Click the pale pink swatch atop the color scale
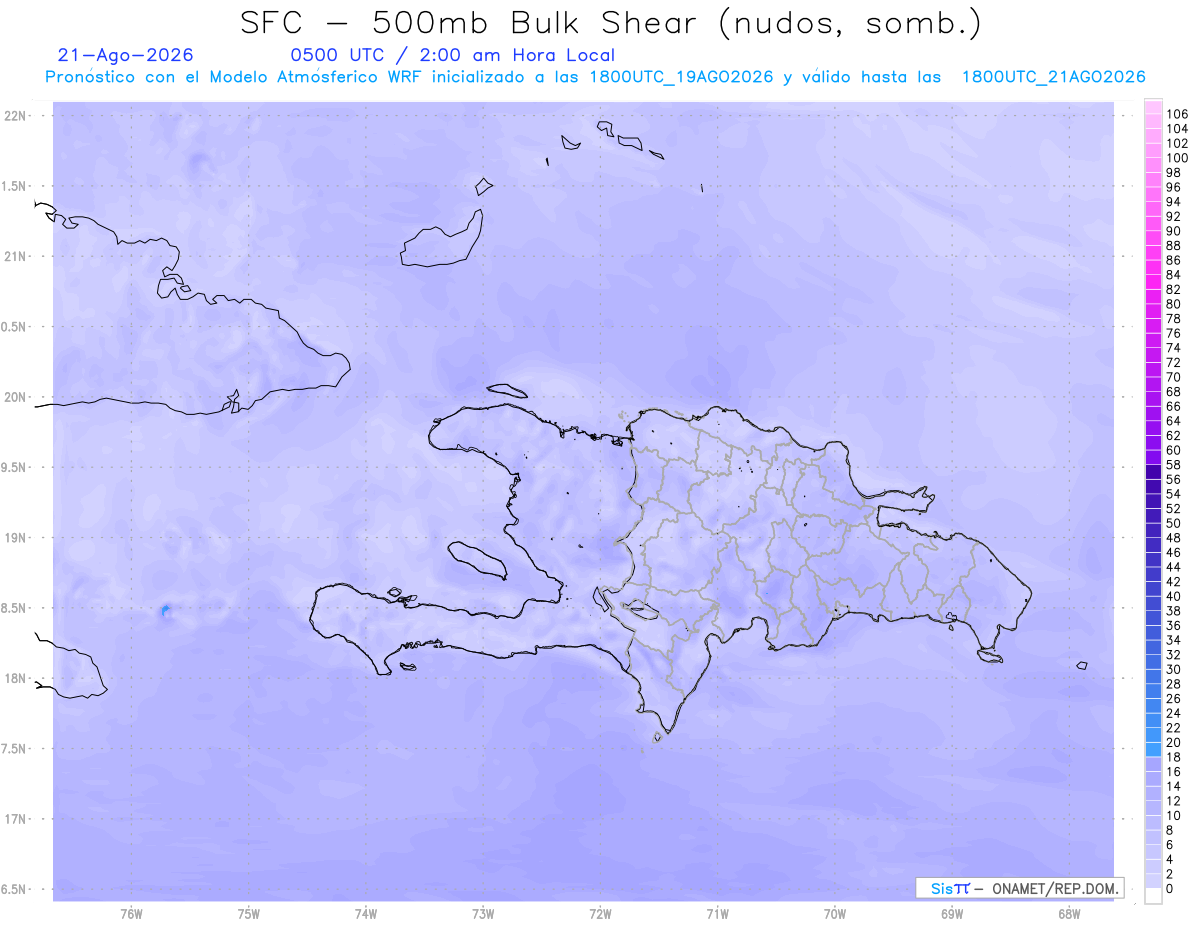 (x=1153, y=107)
